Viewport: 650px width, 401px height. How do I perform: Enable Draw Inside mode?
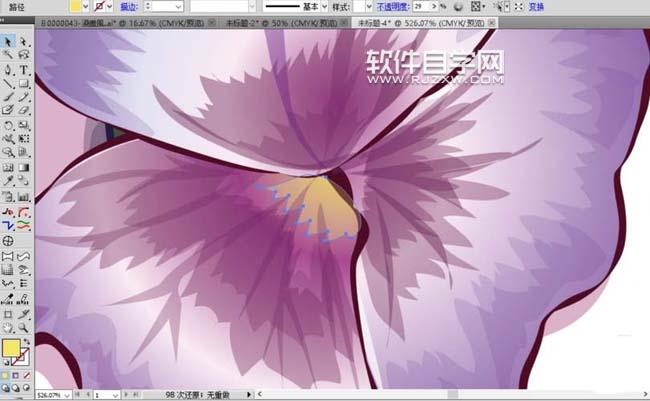click(x=26, y=388)
